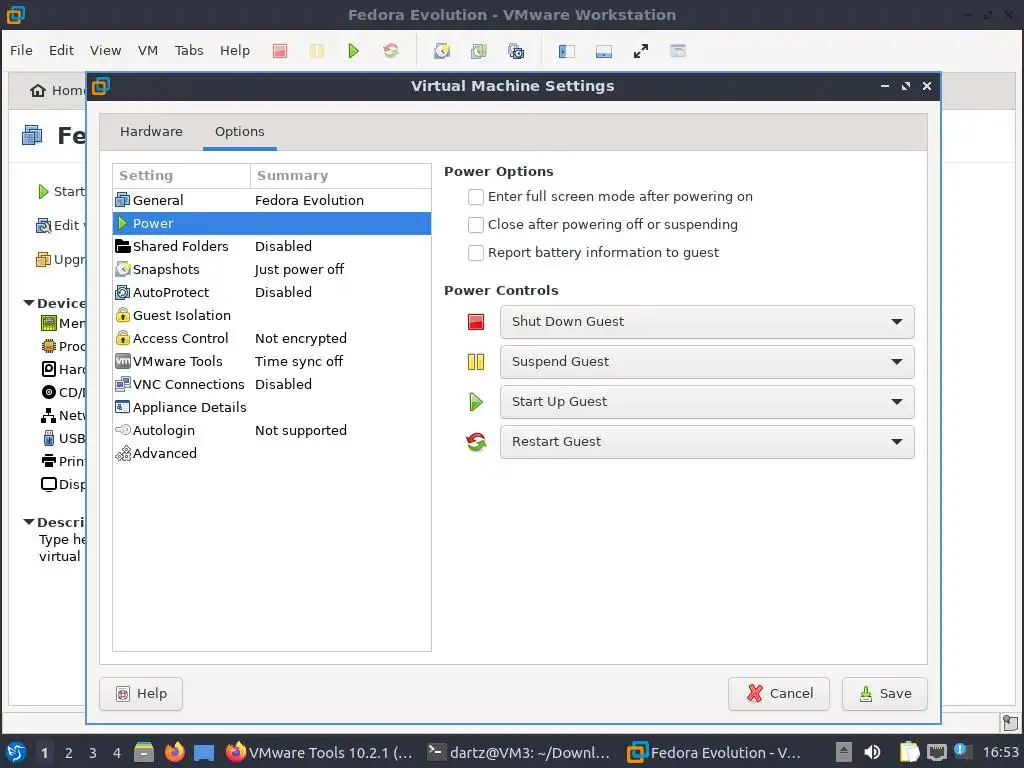Click the yellow Suspend Guest pause icon
The width and height of the screenshot is (1024, 768).
click(x=476, y=362)
